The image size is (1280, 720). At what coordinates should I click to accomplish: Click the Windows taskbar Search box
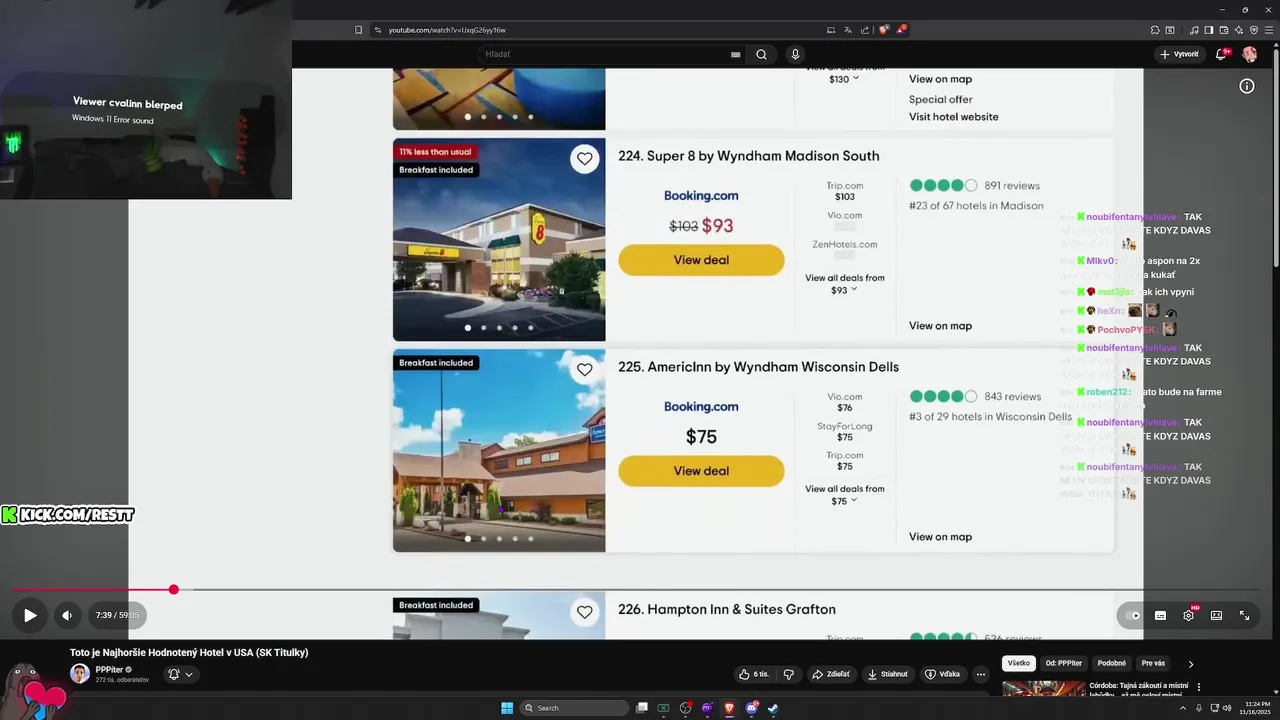coord(575,708)
